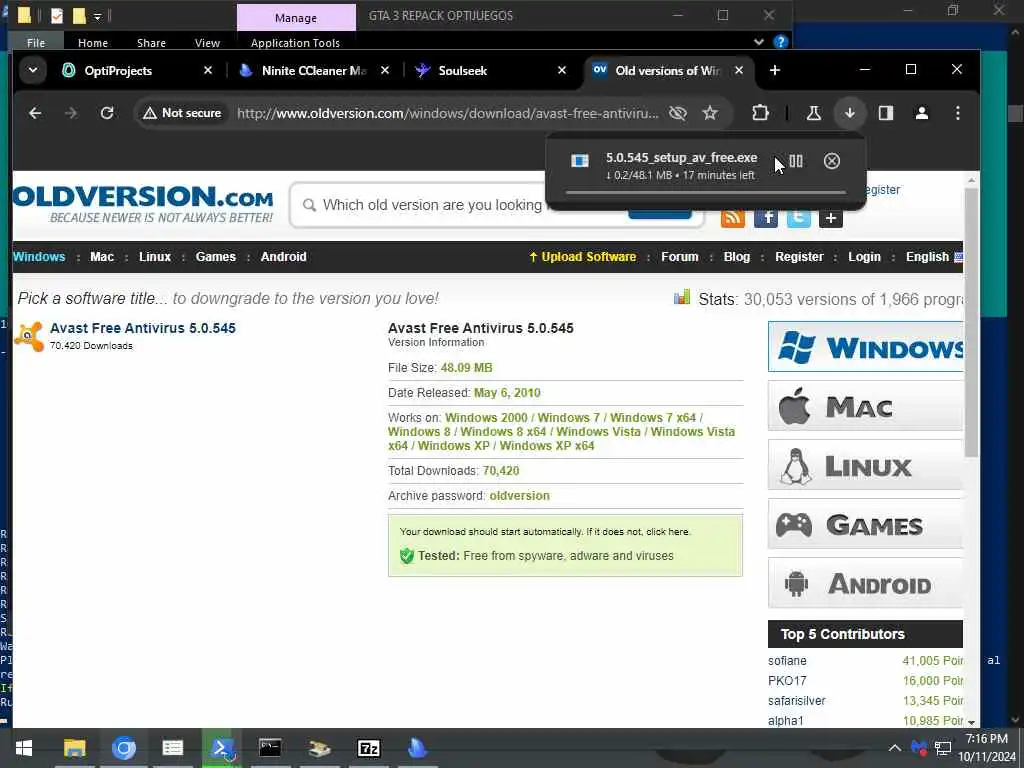The height and width of the screenshot is (768, 1024).
Task: Click contributor PKO17
Action: [x=787, y=680]
